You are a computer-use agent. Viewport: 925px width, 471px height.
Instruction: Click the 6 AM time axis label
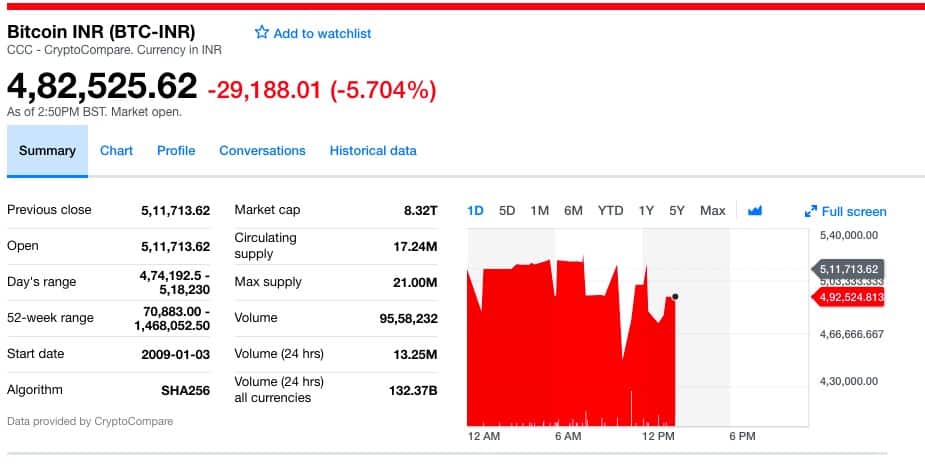[x=568, y=436]
